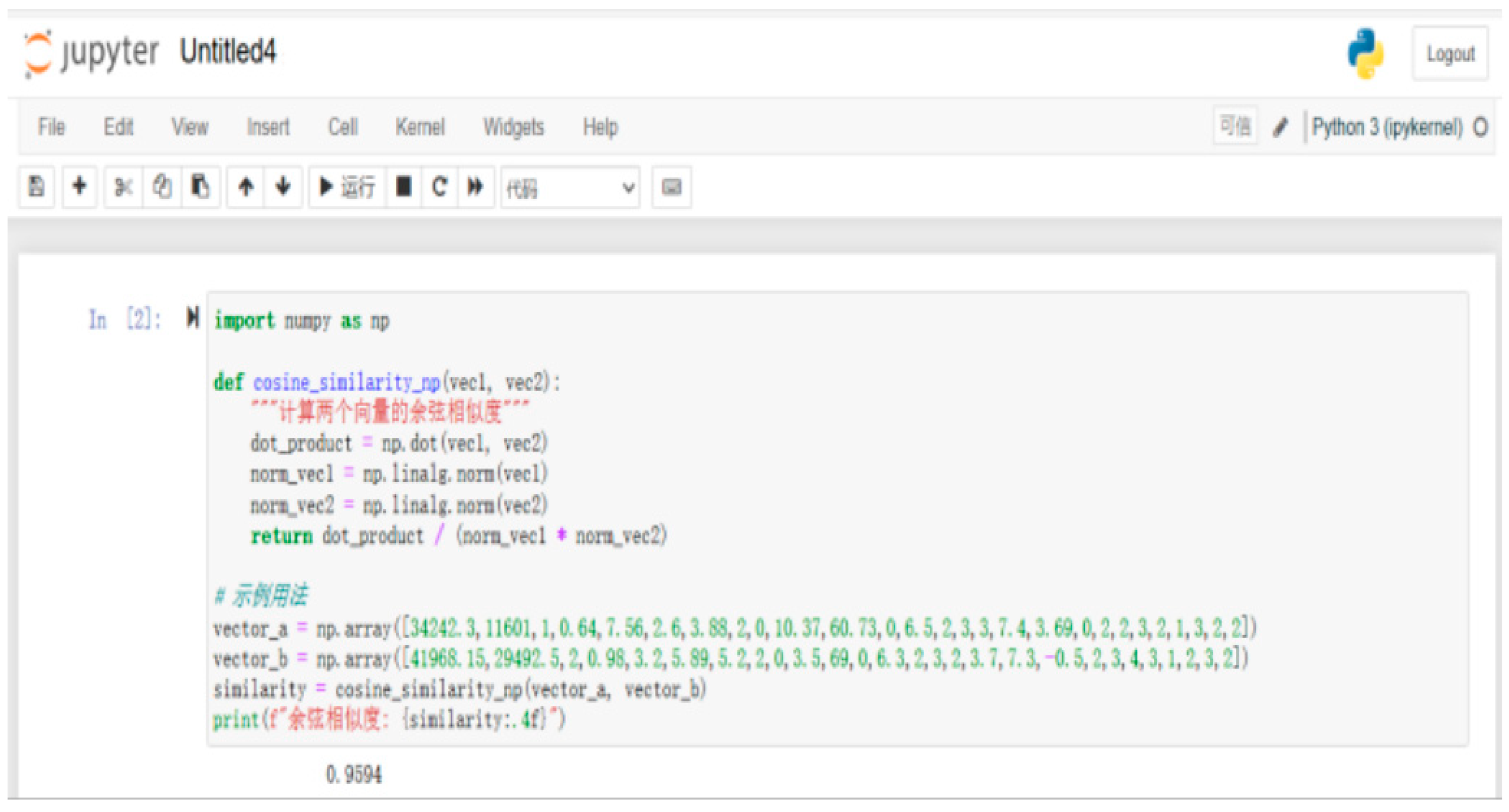Interrupt the kernel with stop icon
The height and width of the screenshot is (812, 1509).
pyautogui.click(x=404, y=188)
